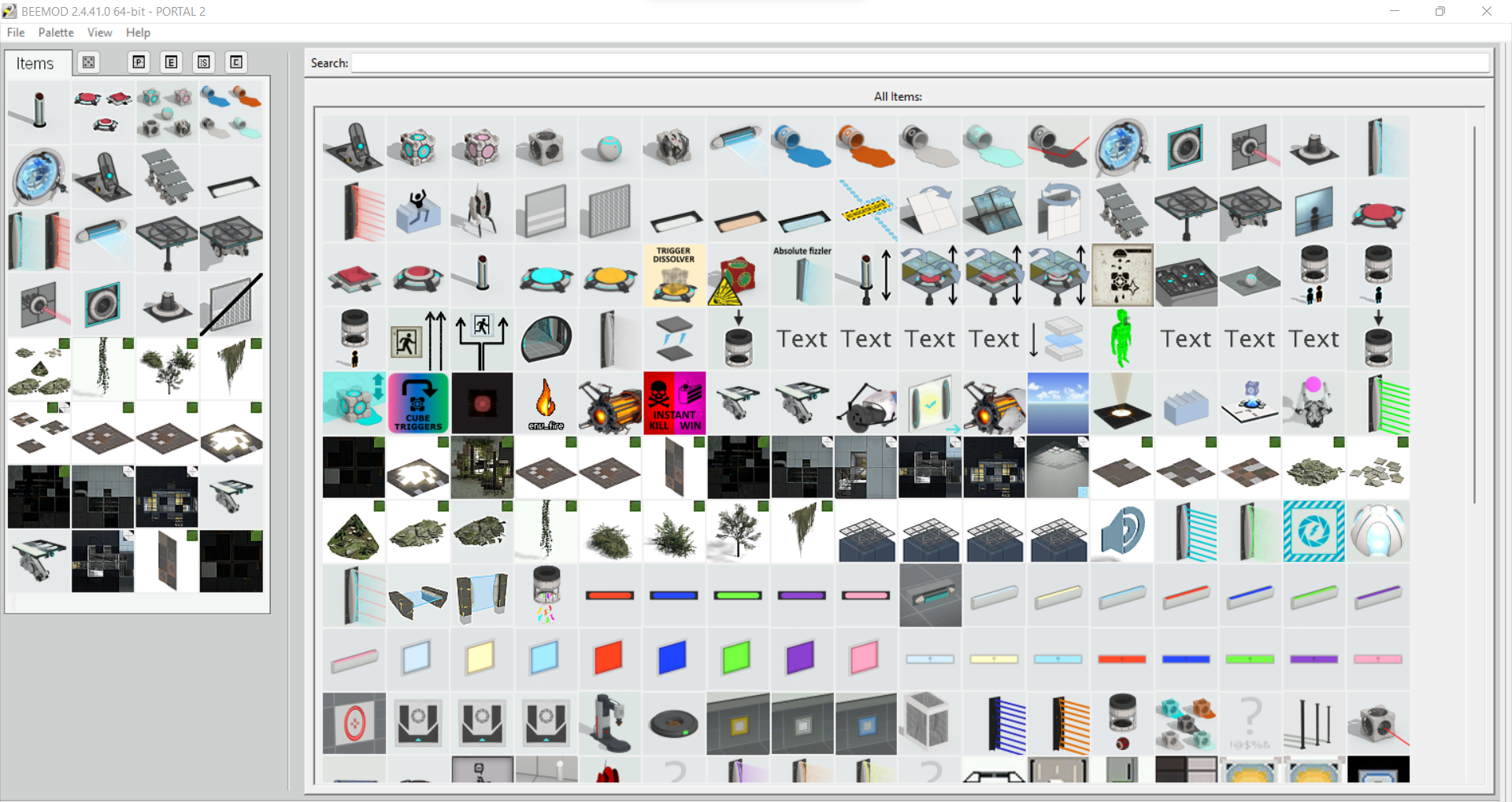The width and height of the screenshot is (1512, 802).
Task: Open the palette window with the P button
Action: pos(139,62)
